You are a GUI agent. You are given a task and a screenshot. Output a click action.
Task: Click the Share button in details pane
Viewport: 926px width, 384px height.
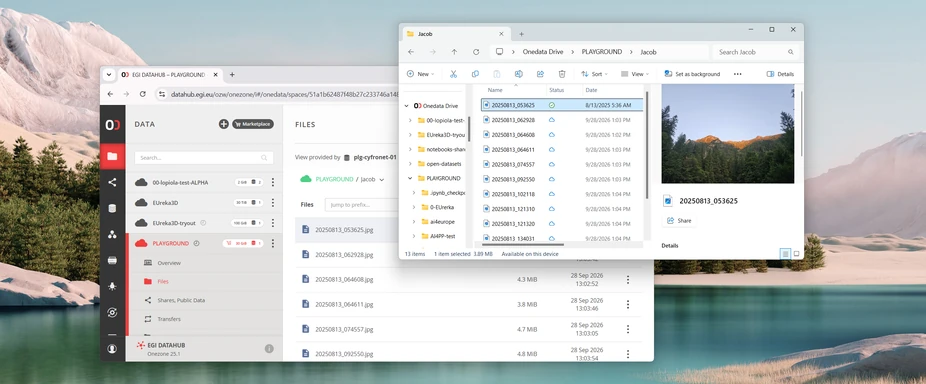click(679, 220)
